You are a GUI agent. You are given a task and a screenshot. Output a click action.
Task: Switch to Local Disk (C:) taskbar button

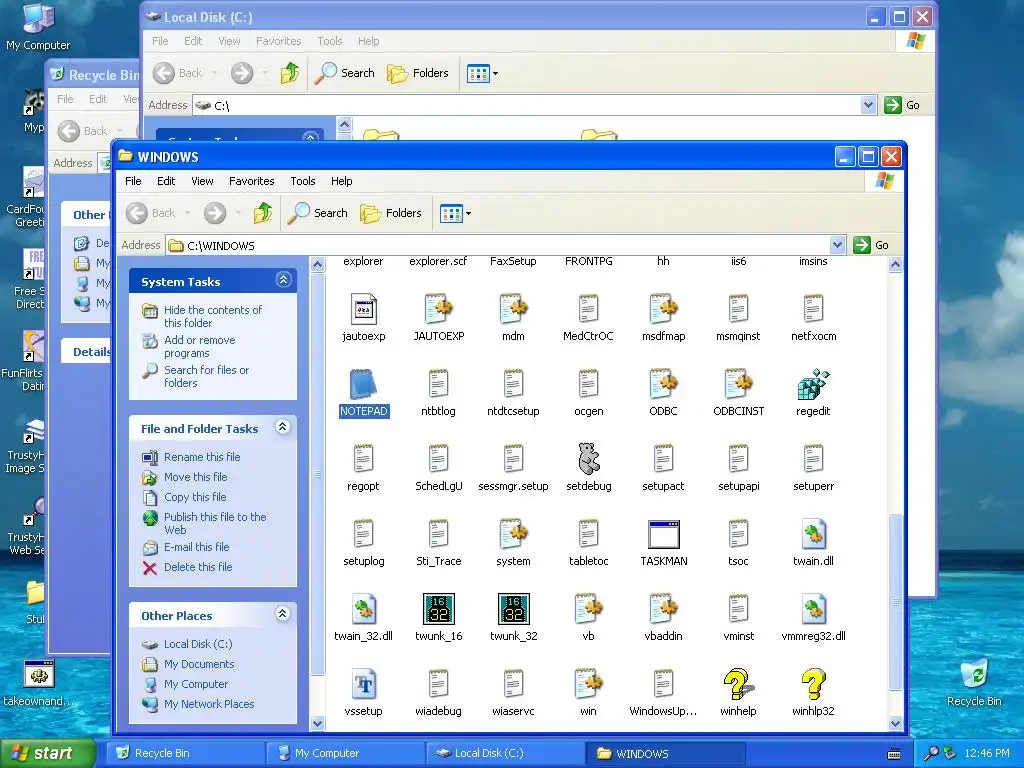click(505, 753)
